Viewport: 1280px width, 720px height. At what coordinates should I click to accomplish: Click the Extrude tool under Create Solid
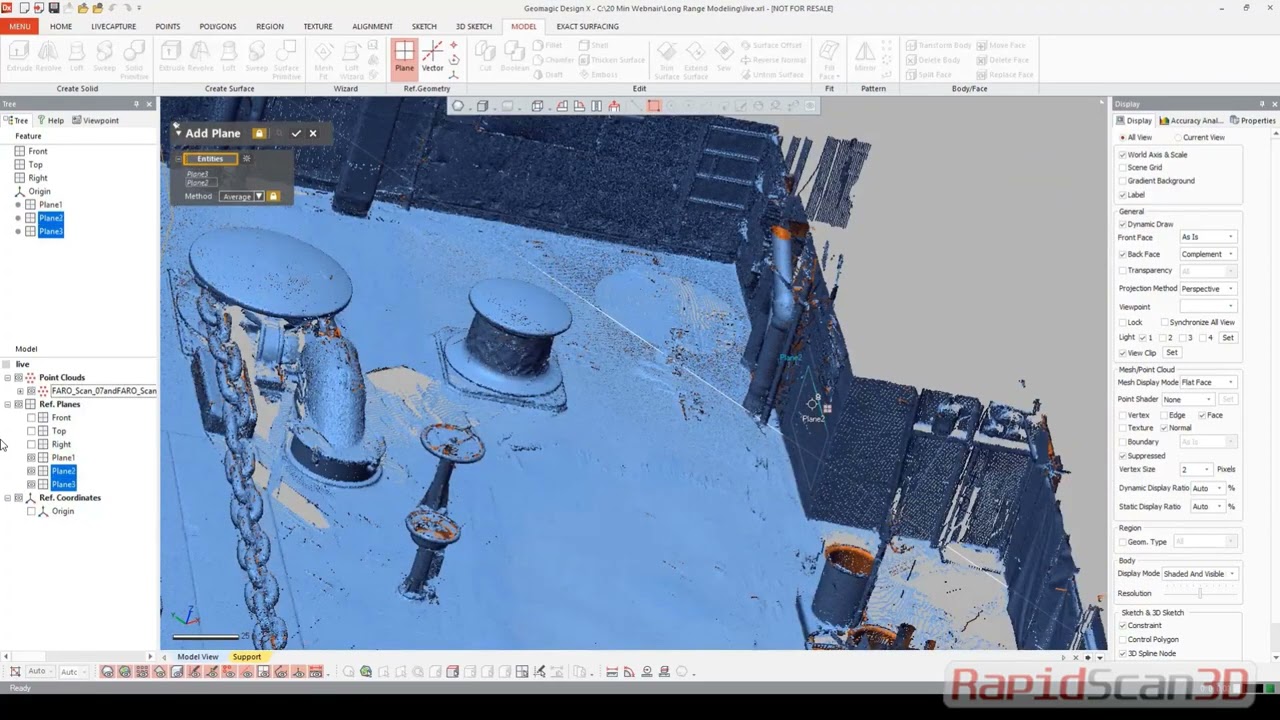20,57
